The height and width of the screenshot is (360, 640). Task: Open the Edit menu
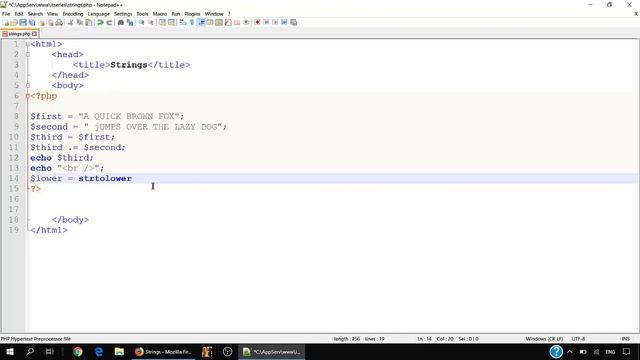point(19,14)
